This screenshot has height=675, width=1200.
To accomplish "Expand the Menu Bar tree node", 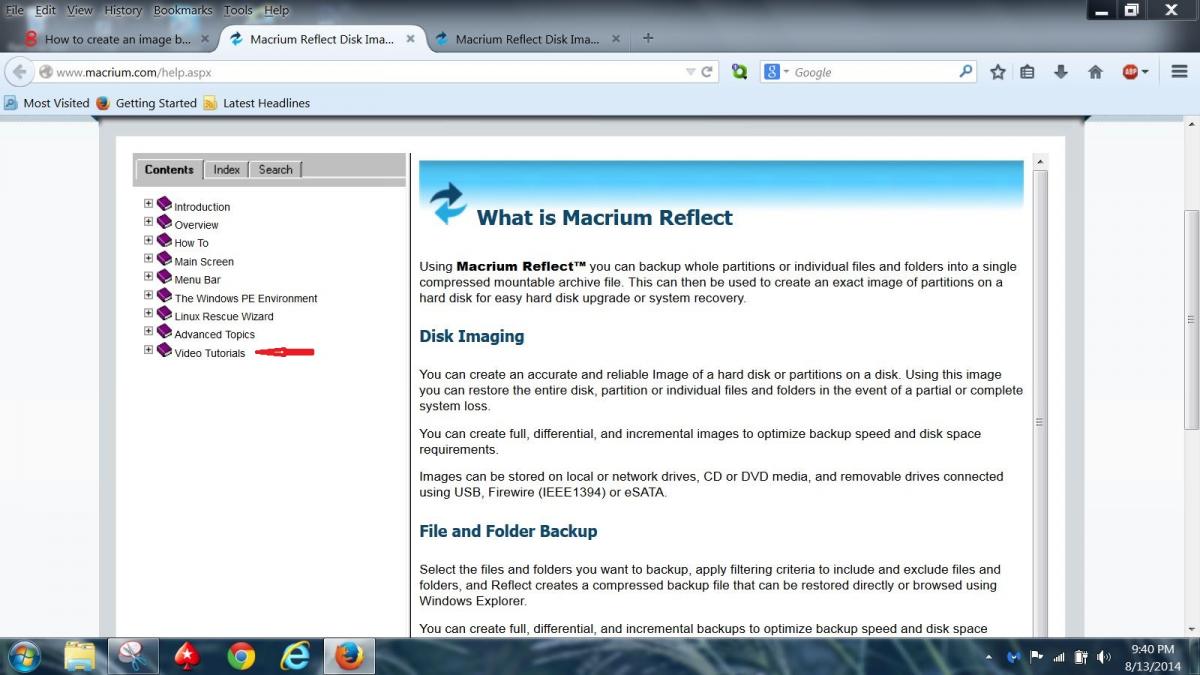I will tap(148, 277).
